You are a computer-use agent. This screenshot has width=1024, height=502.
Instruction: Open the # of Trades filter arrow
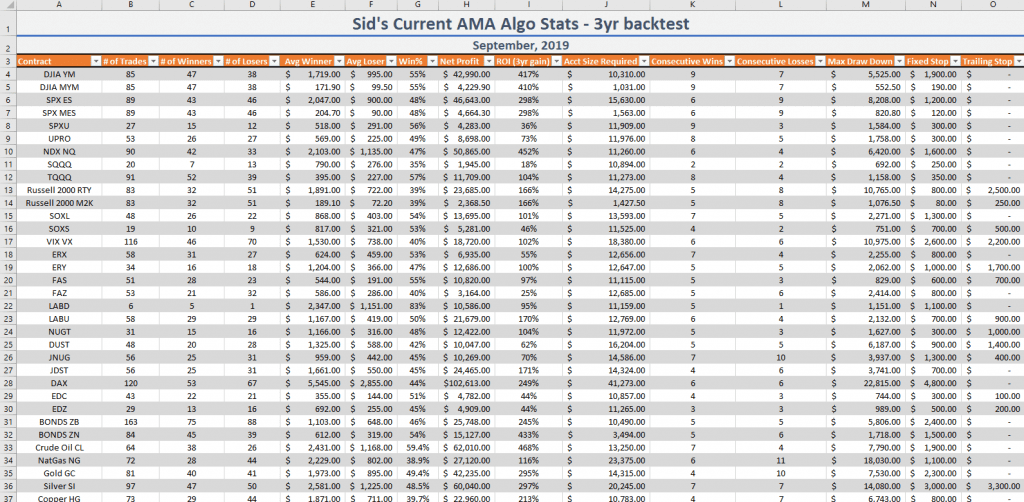coord(153,61)
